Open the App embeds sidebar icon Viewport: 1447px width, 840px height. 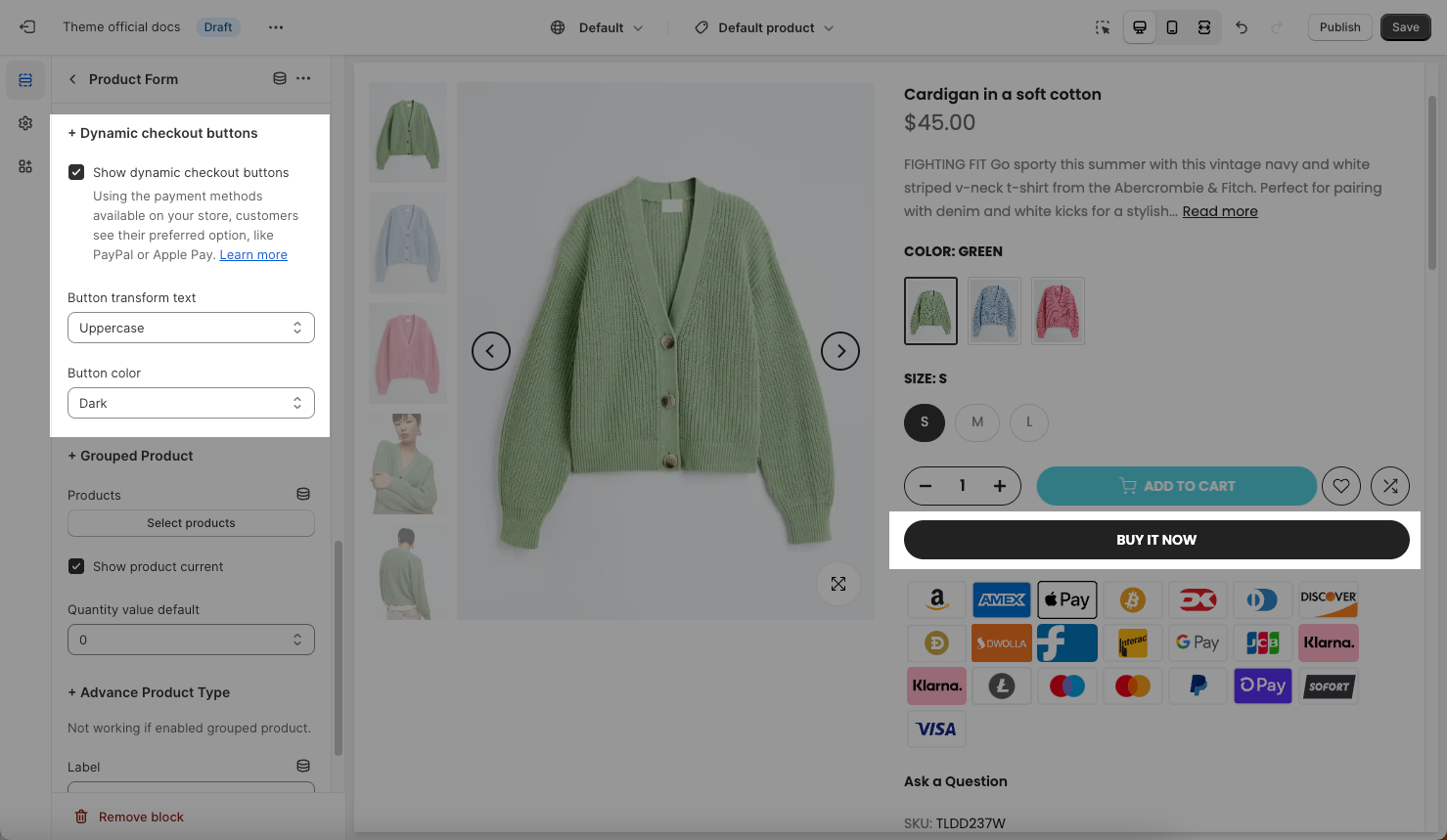25,166
